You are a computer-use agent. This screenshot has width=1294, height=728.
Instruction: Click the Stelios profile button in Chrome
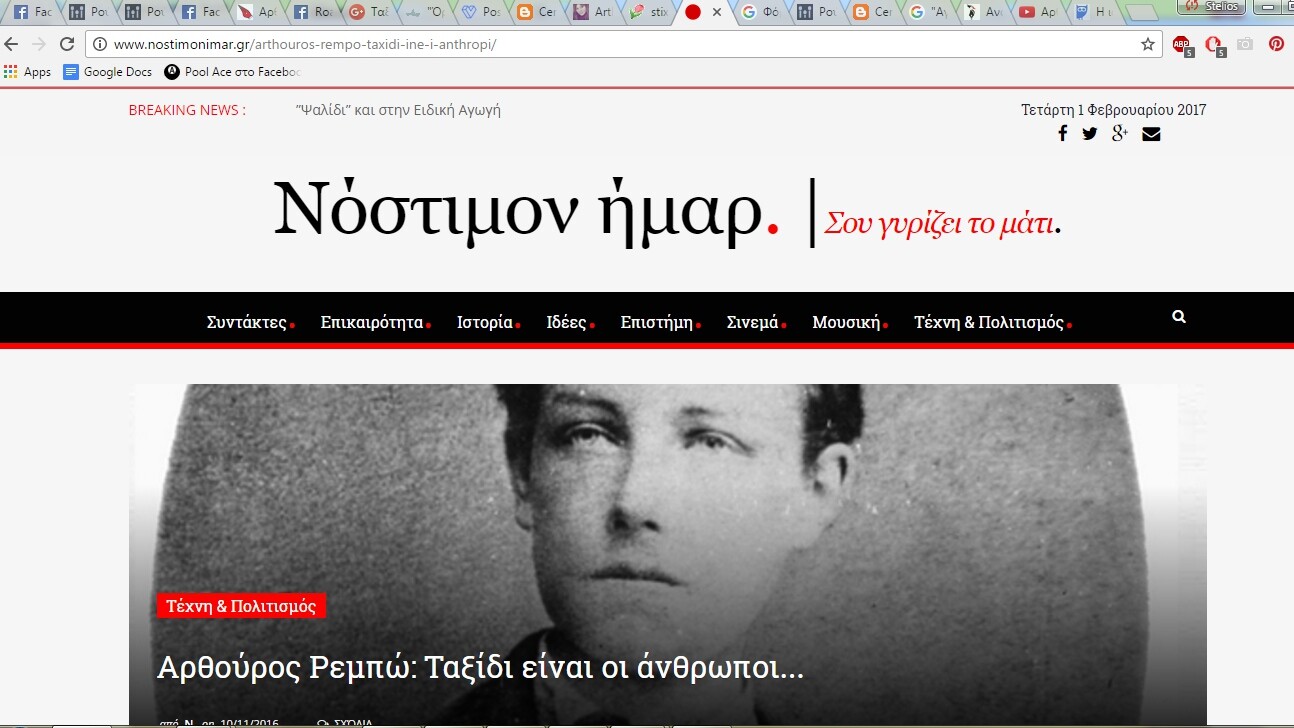click(x=1213, y=6)
